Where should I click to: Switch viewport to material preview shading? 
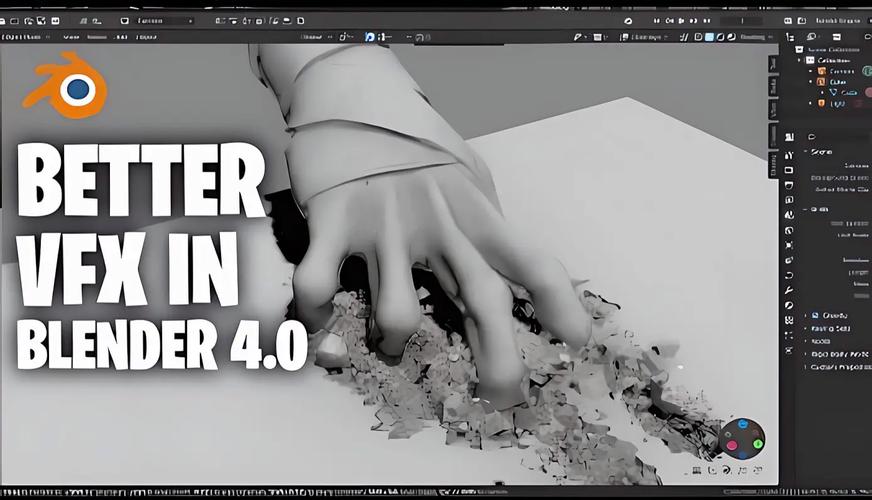(721, 37)
